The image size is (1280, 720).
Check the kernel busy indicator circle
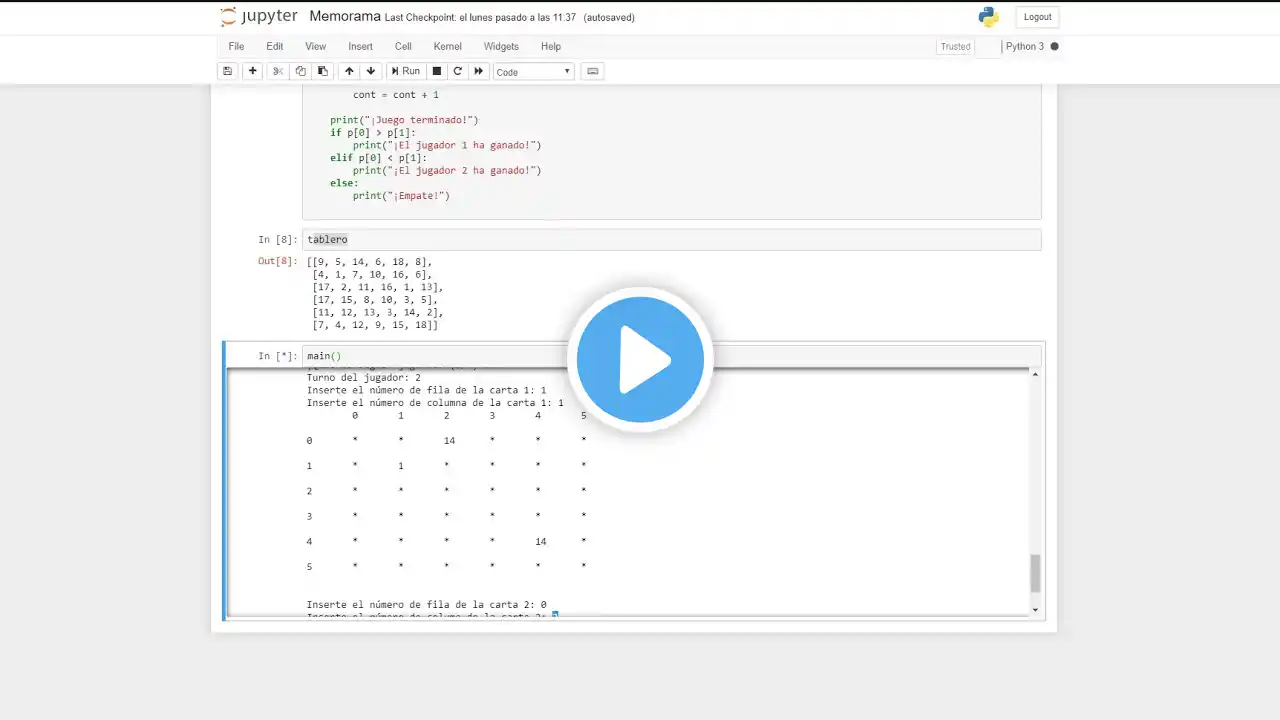(x=1054, y=46)
